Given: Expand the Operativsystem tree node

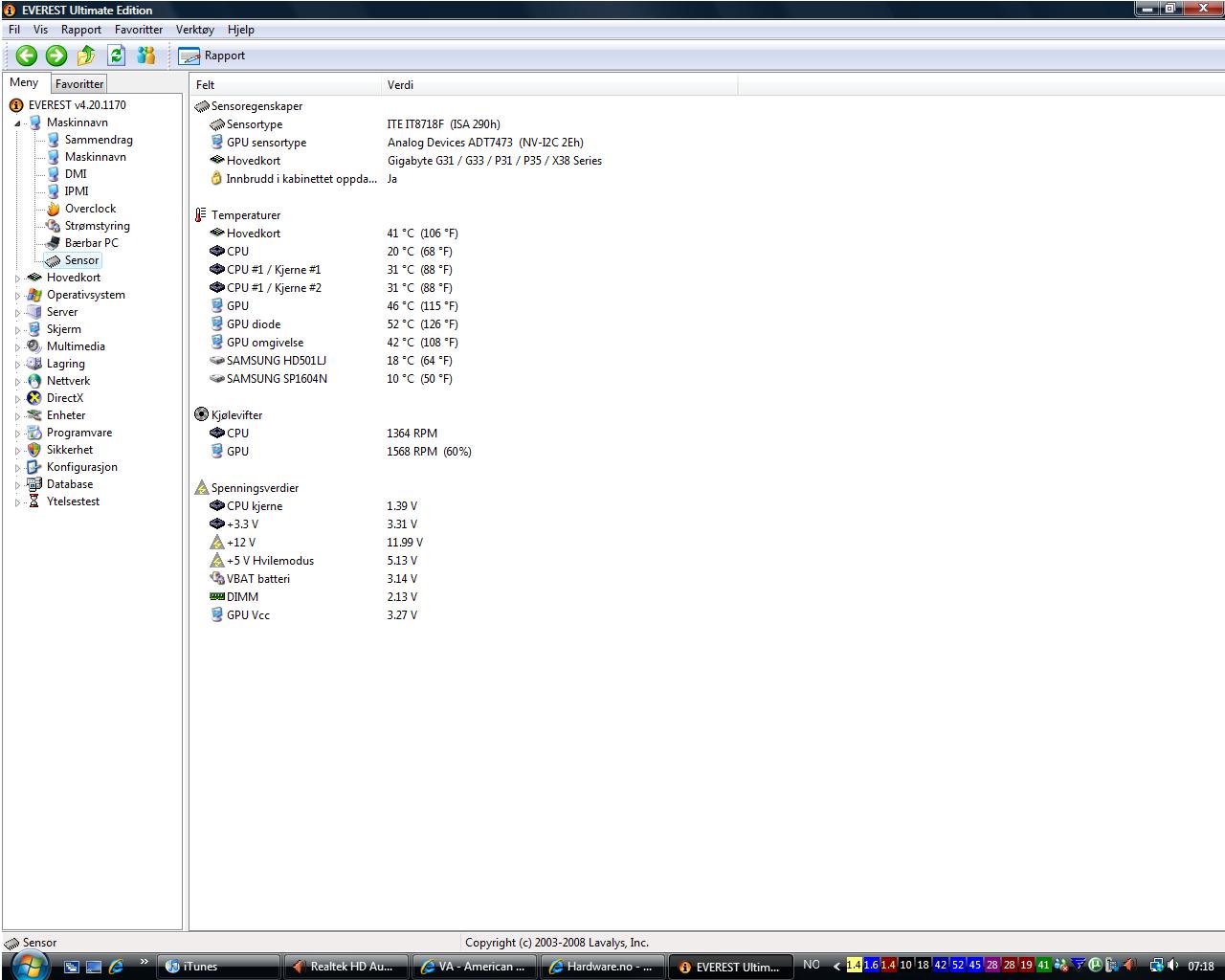Looking at the screenshot, I should pyautogui.click(x=17, y=296).
